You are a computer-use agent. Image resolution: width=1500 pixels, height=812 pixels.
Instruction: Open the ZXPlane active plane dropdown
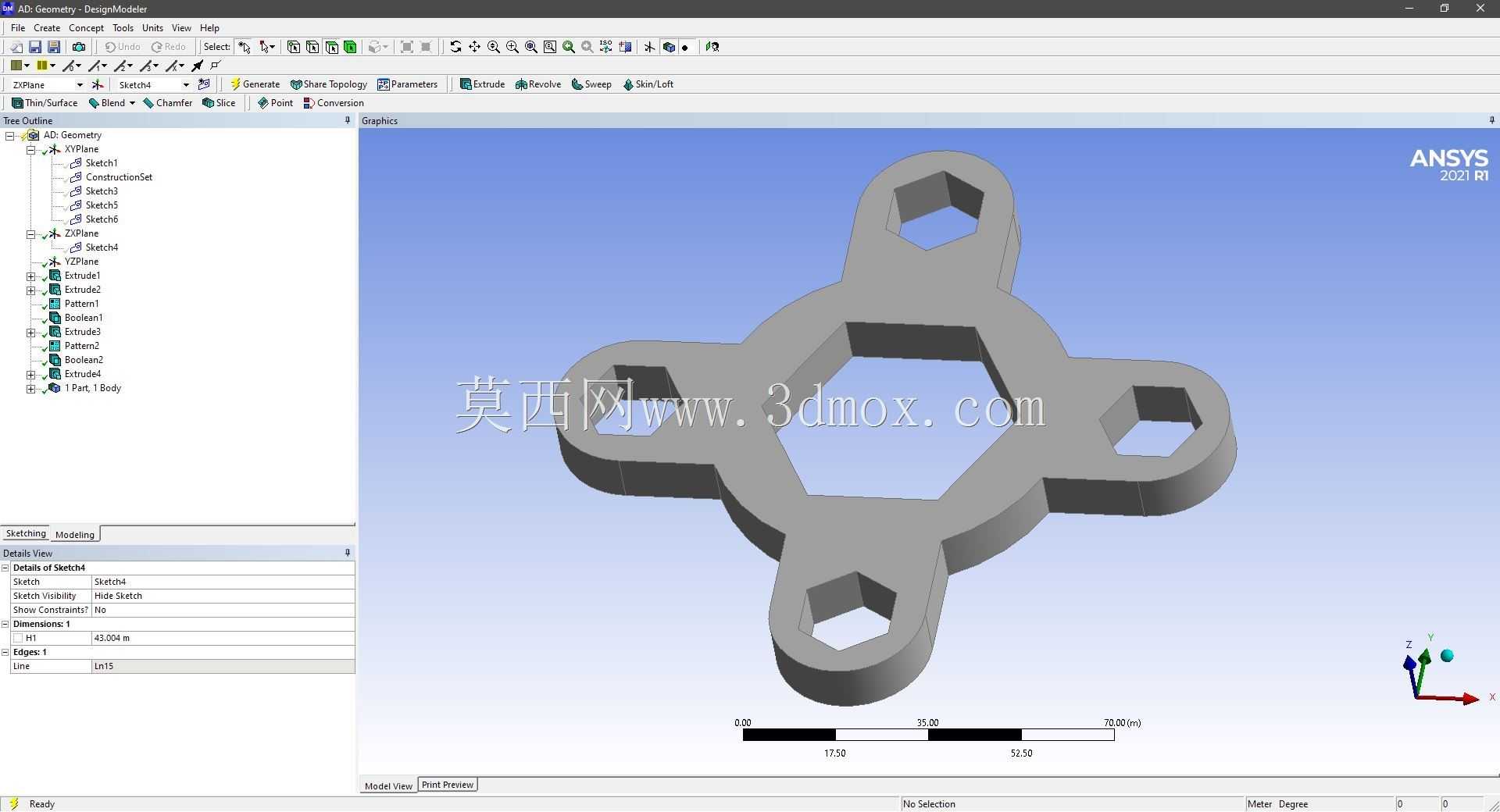click(80, 84)
